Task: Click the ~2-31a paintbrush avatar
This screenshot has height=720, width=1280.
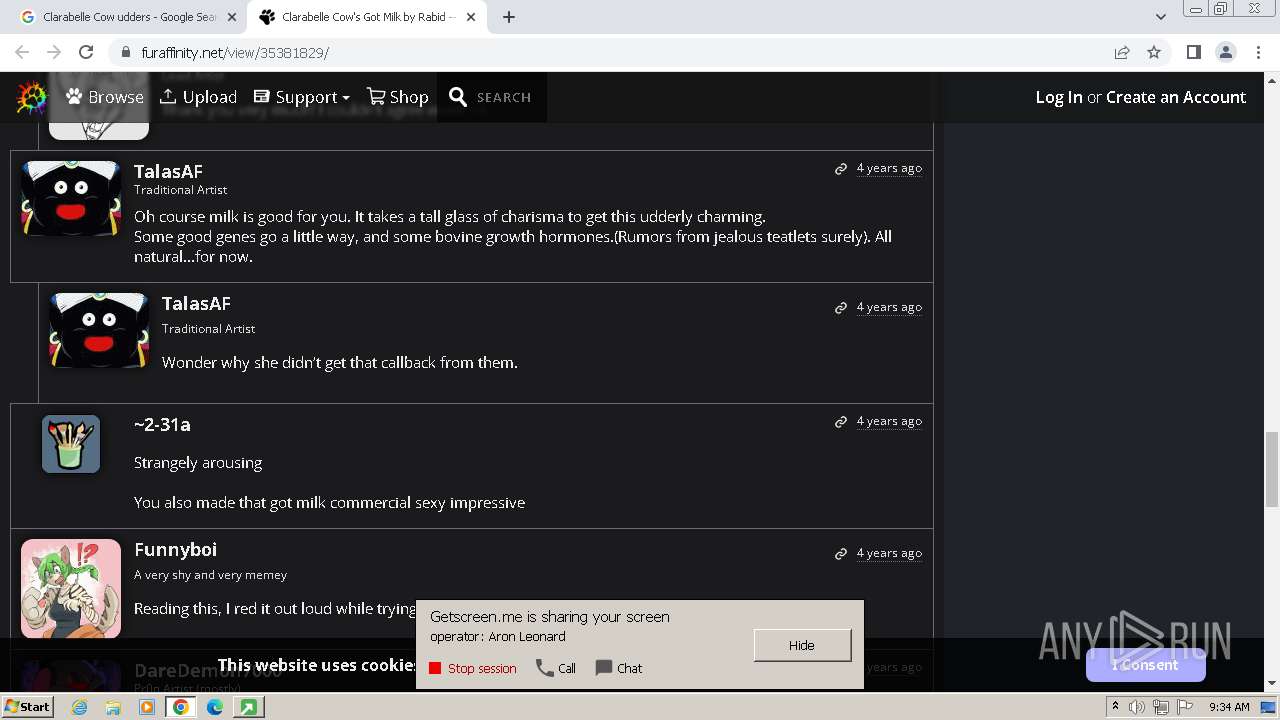Action: (x=71, y=444)
